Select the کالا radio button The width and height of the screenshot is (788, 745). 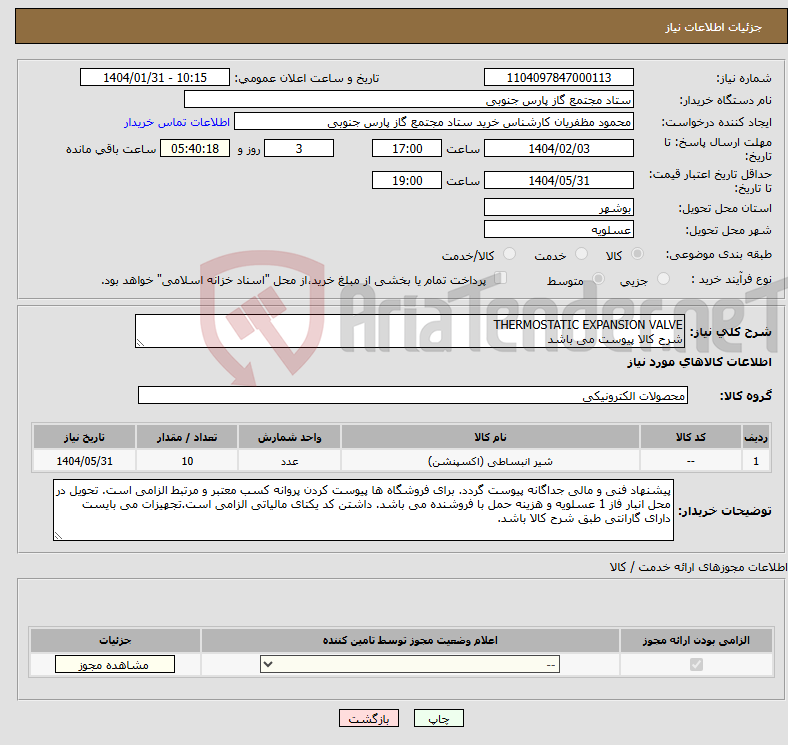click(x=637, y=254)
